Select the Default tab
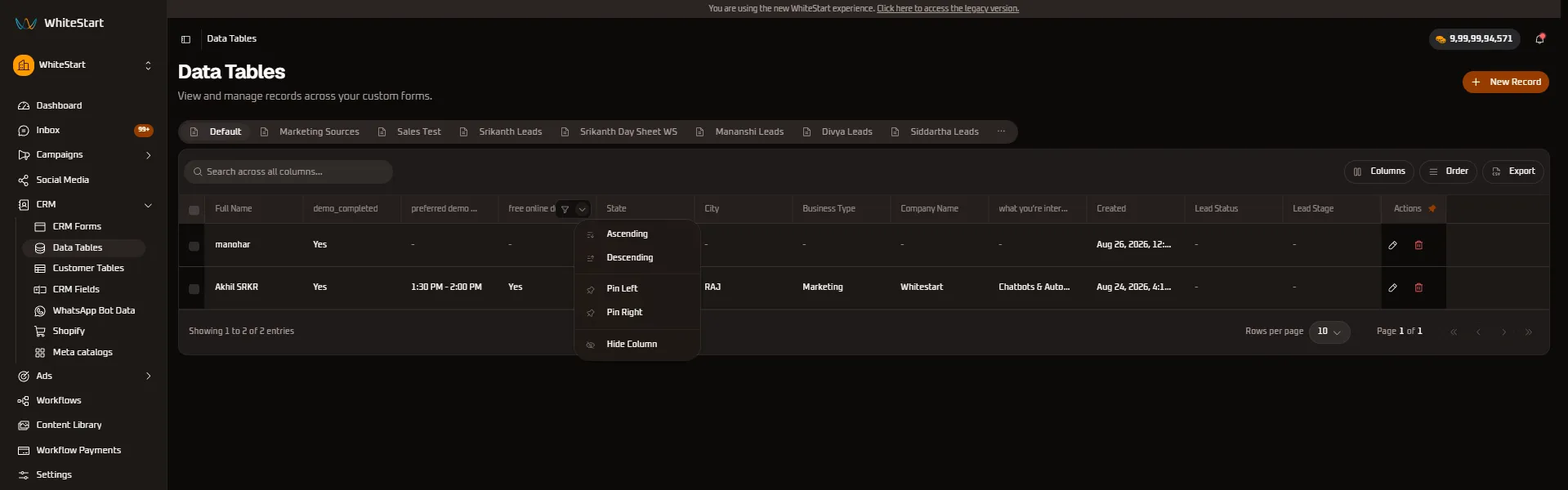The height and width of the screenshot is (490, 1568). click(216, 131)
